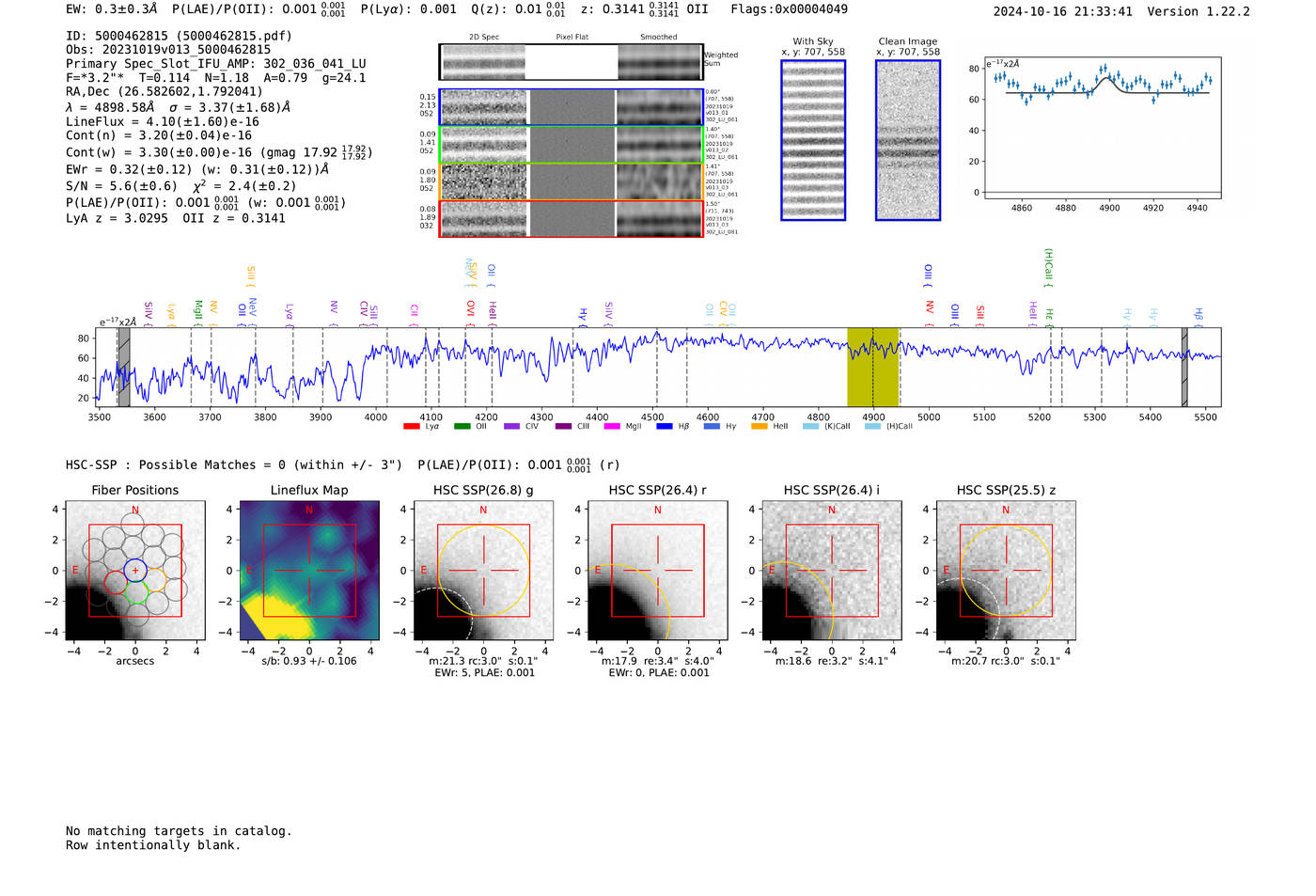1316x896 pixels.
Task: Click the "S/N = 5.6(±0.6)" value
Action: [x=122, y=186]
